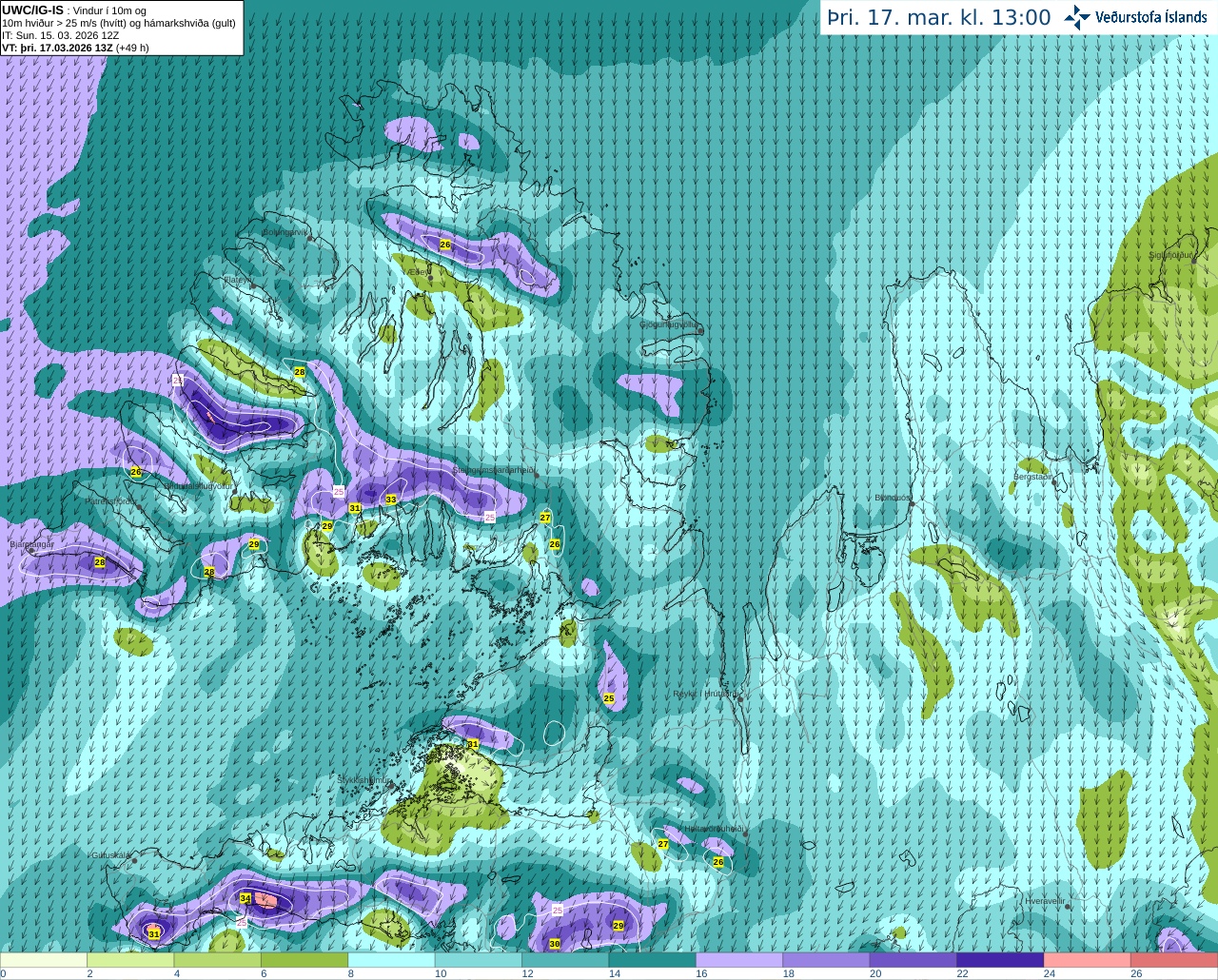Click the yellow 34 gust label

pos(246,898)
